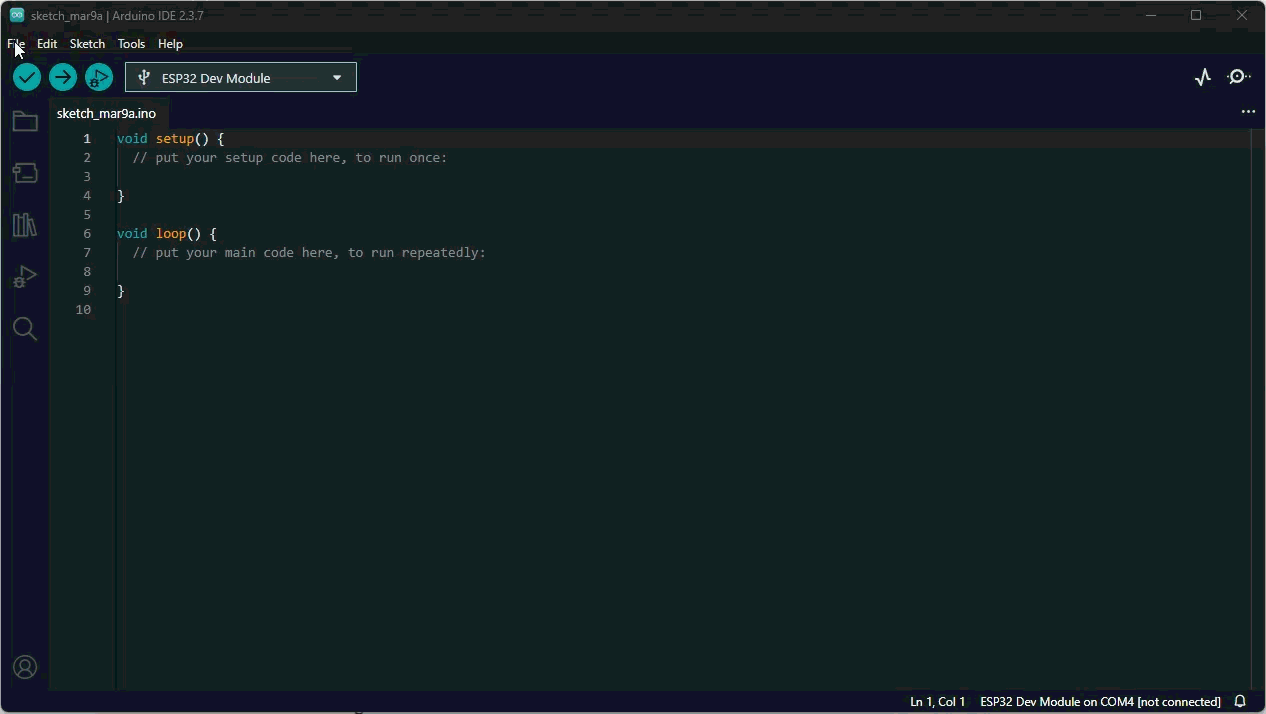Click the Upload arrow button
The image size is (1266, 714).
[x=63, y=77]
